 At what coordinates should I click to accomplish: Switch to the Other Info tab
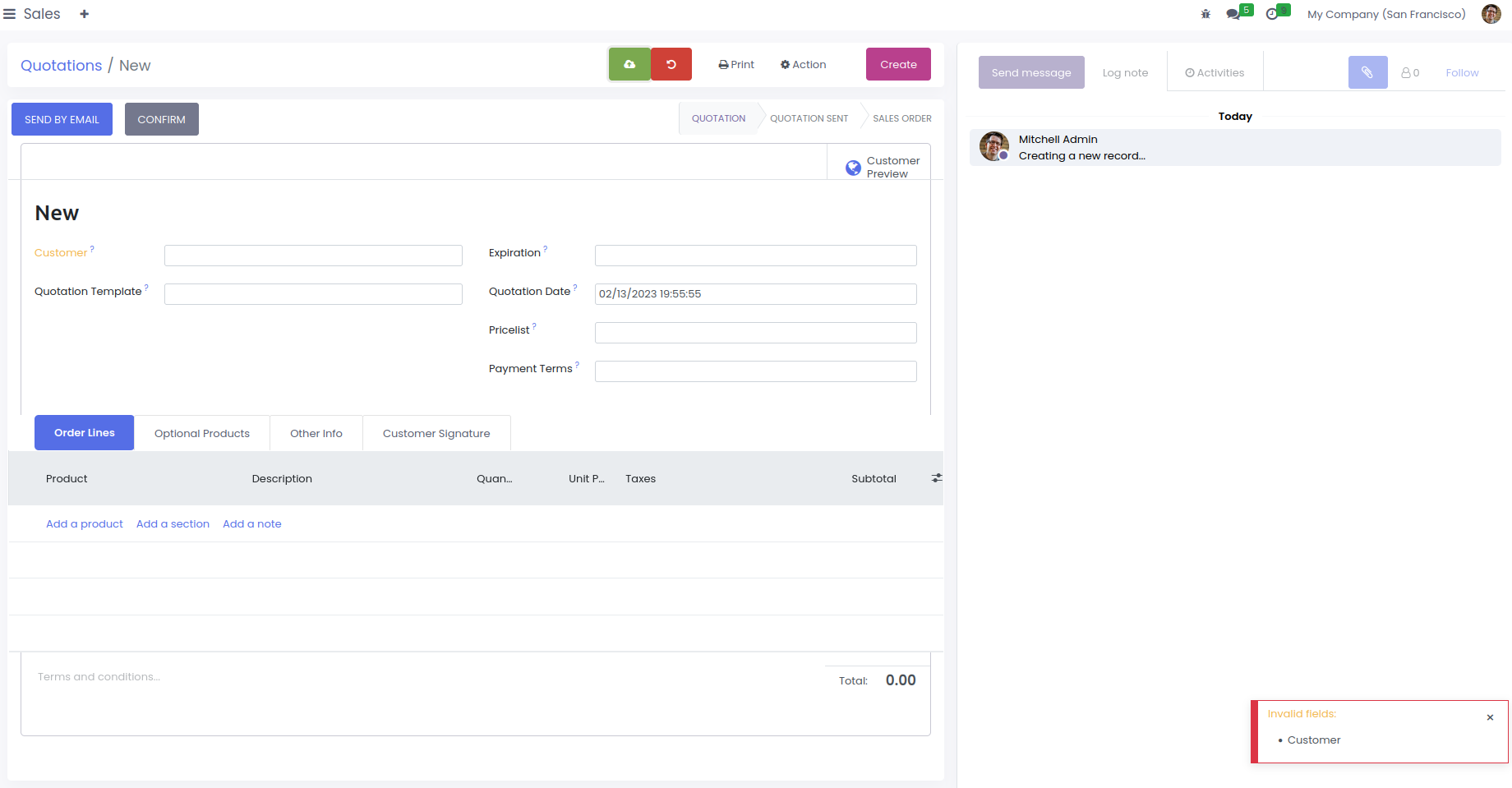click(316, 433)
